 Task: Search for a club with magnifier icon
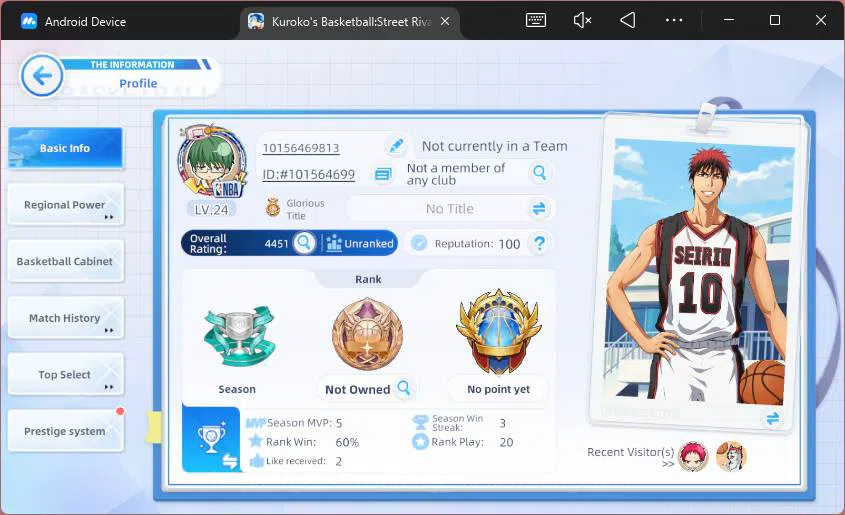pyautogui.click(x=539, y=173)
